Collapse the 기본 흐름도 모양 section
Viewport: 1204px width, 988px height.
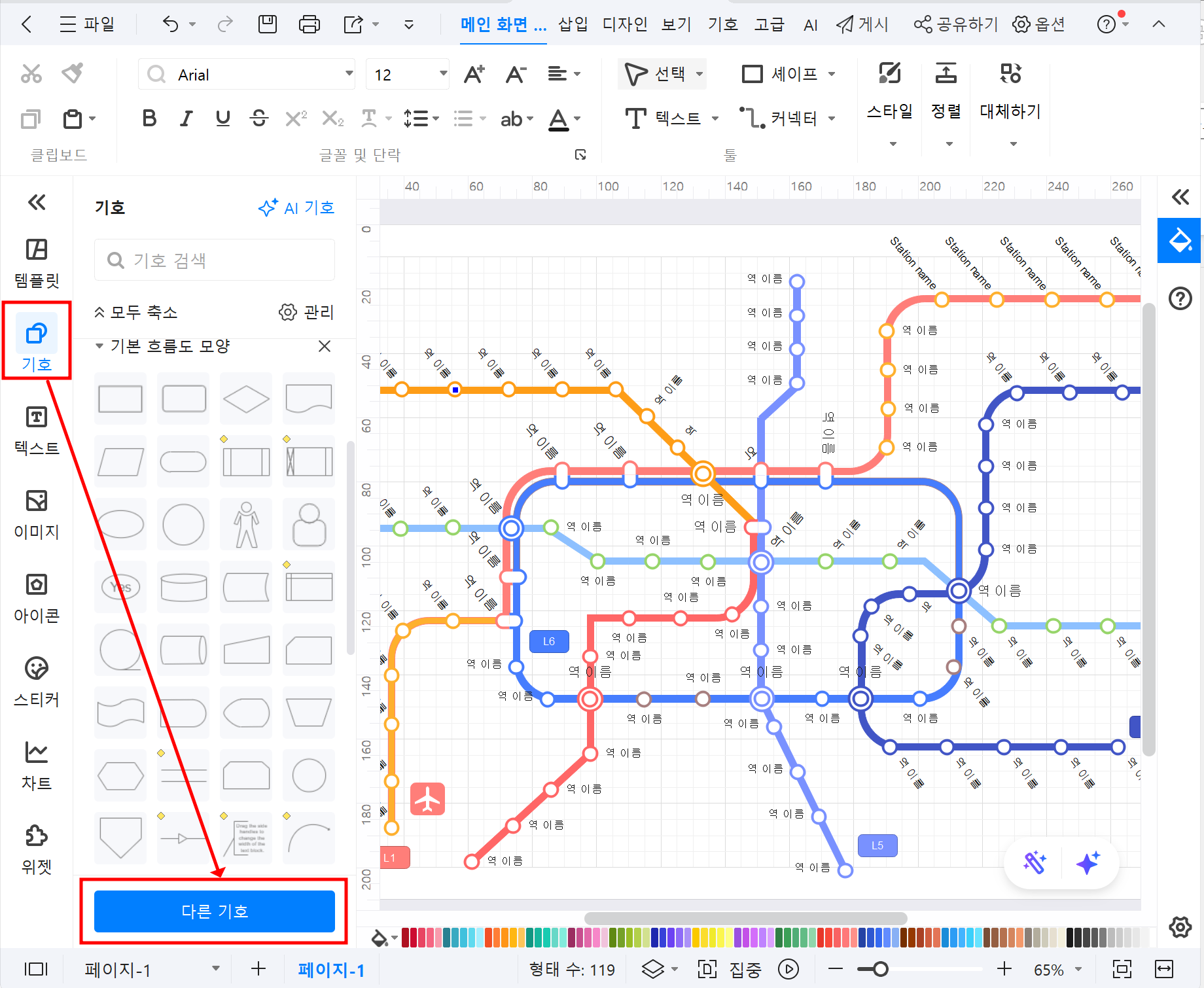click(99, 346)
